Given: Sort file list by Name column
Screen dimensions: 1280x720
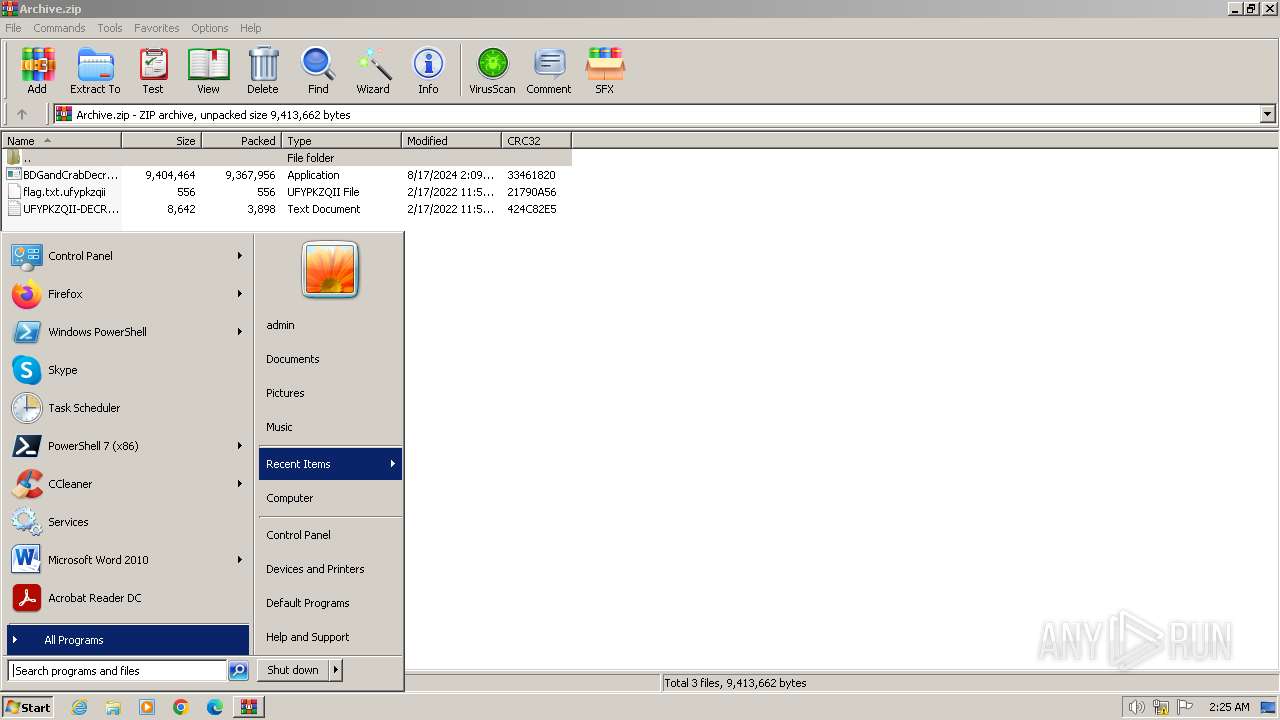Looking at the screenshot, I should pyautogui.click(x=61, y=141).
